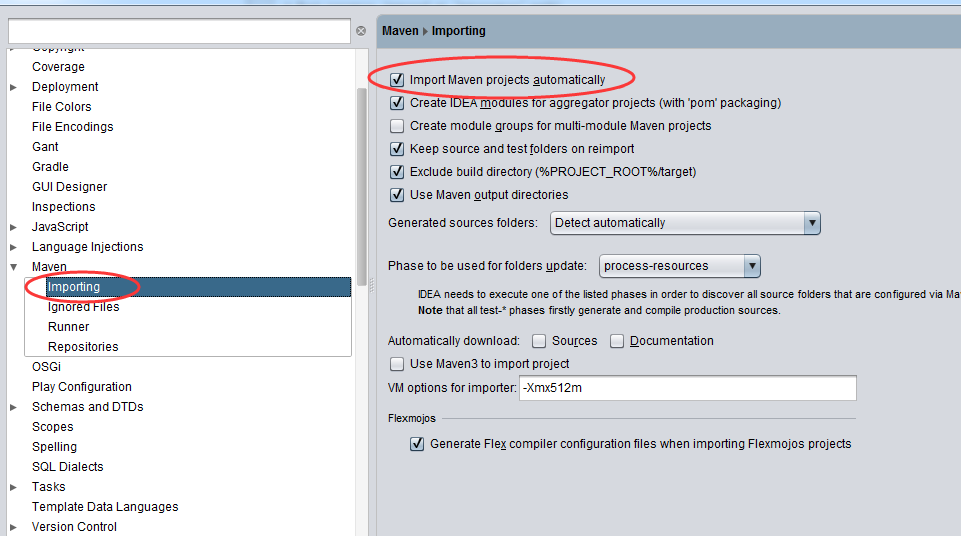
Task: Open GUI Designer settings
Action: click(69, 187)
